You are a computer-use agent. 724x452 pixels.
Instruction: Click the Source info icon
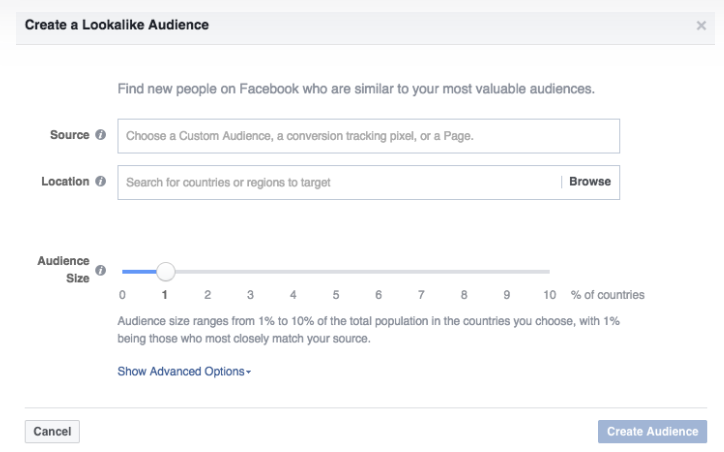(x=100, y=135)
